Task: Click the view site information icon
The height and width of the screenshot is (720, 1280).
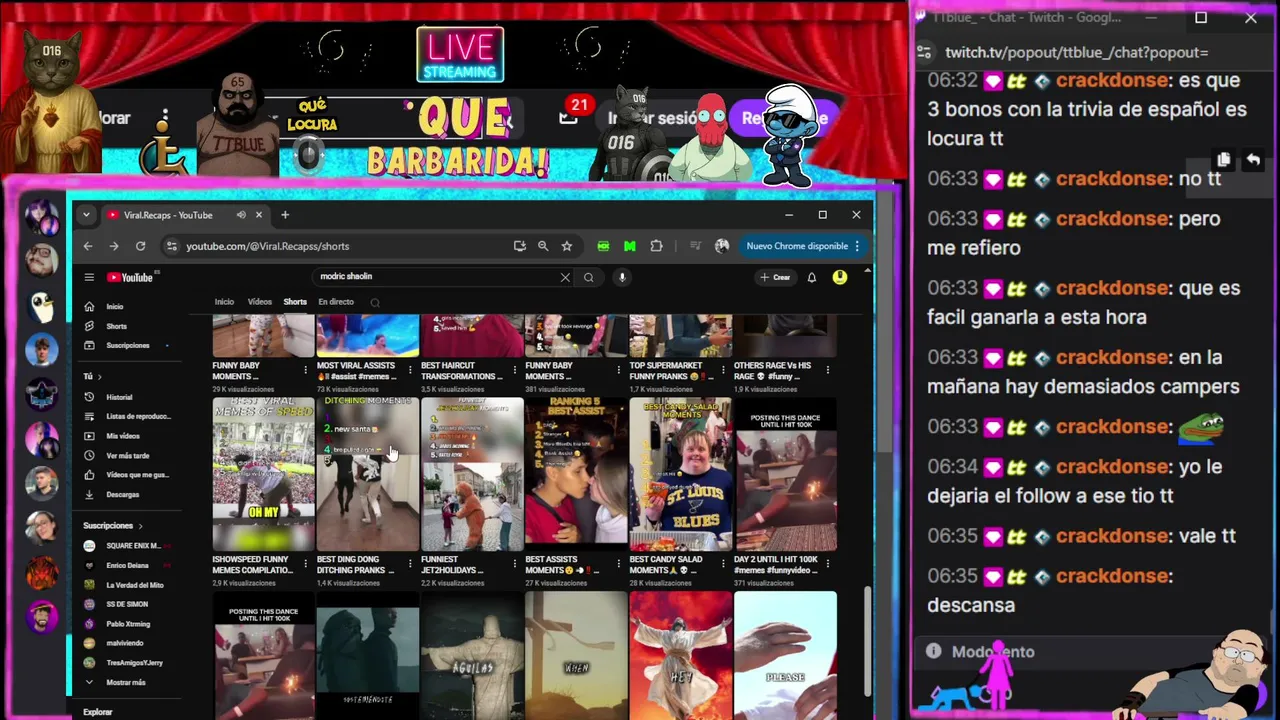Action: coord(172,246)
